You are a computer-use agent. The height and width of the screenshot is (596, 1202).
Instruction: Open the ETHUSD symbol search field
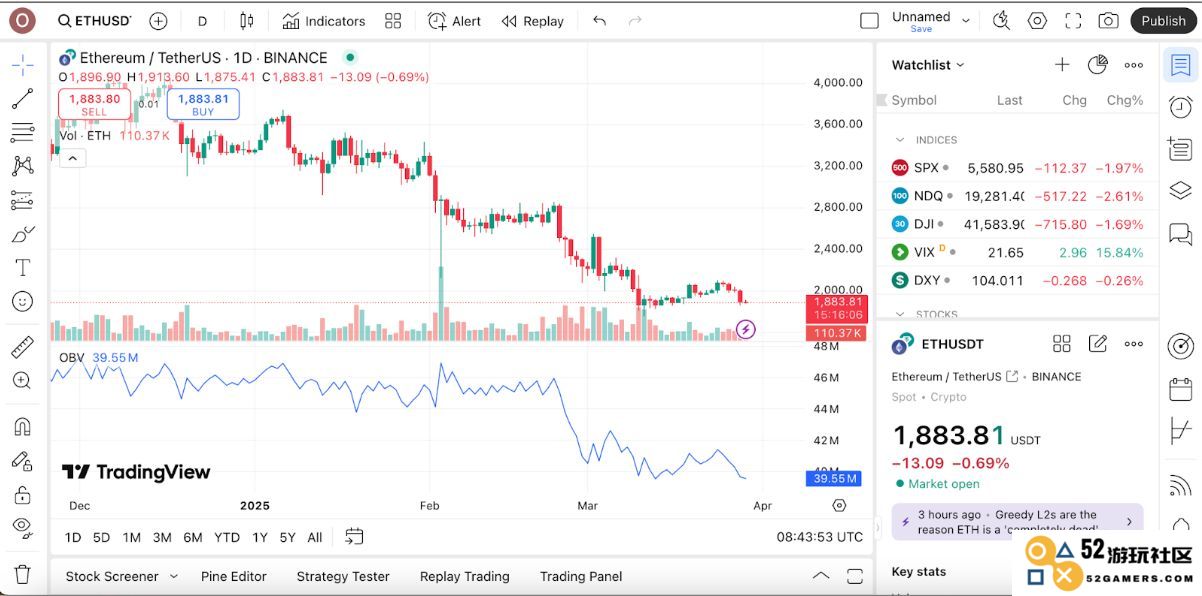94,21
